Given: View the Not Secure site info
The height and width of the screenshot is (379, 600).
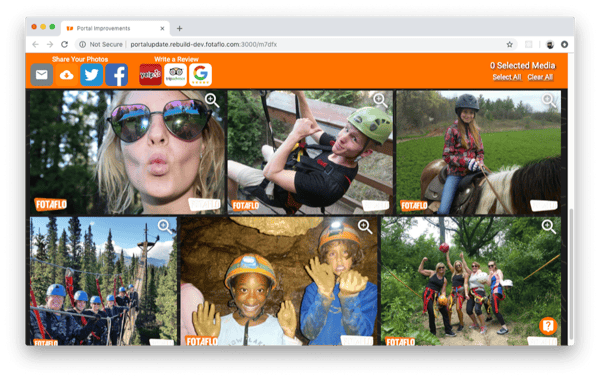Looking at the screenshot, I should point(101,44).
